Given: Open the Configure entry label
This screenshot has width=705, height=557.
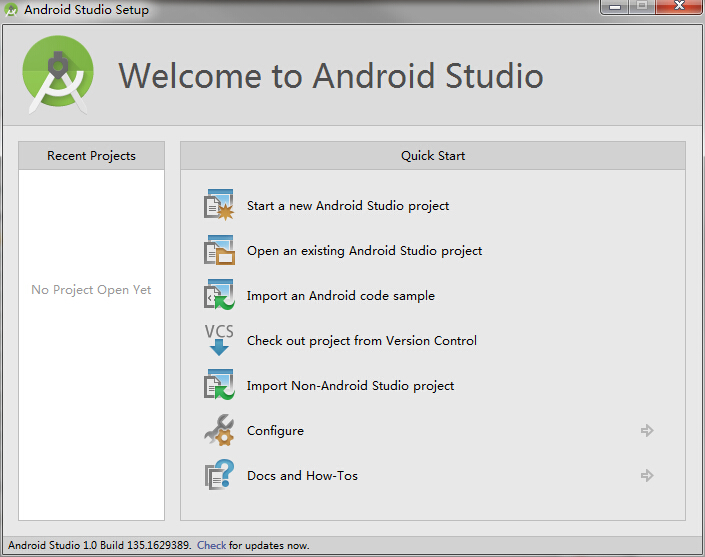Looking at the screenshot, I should [276, 431].
